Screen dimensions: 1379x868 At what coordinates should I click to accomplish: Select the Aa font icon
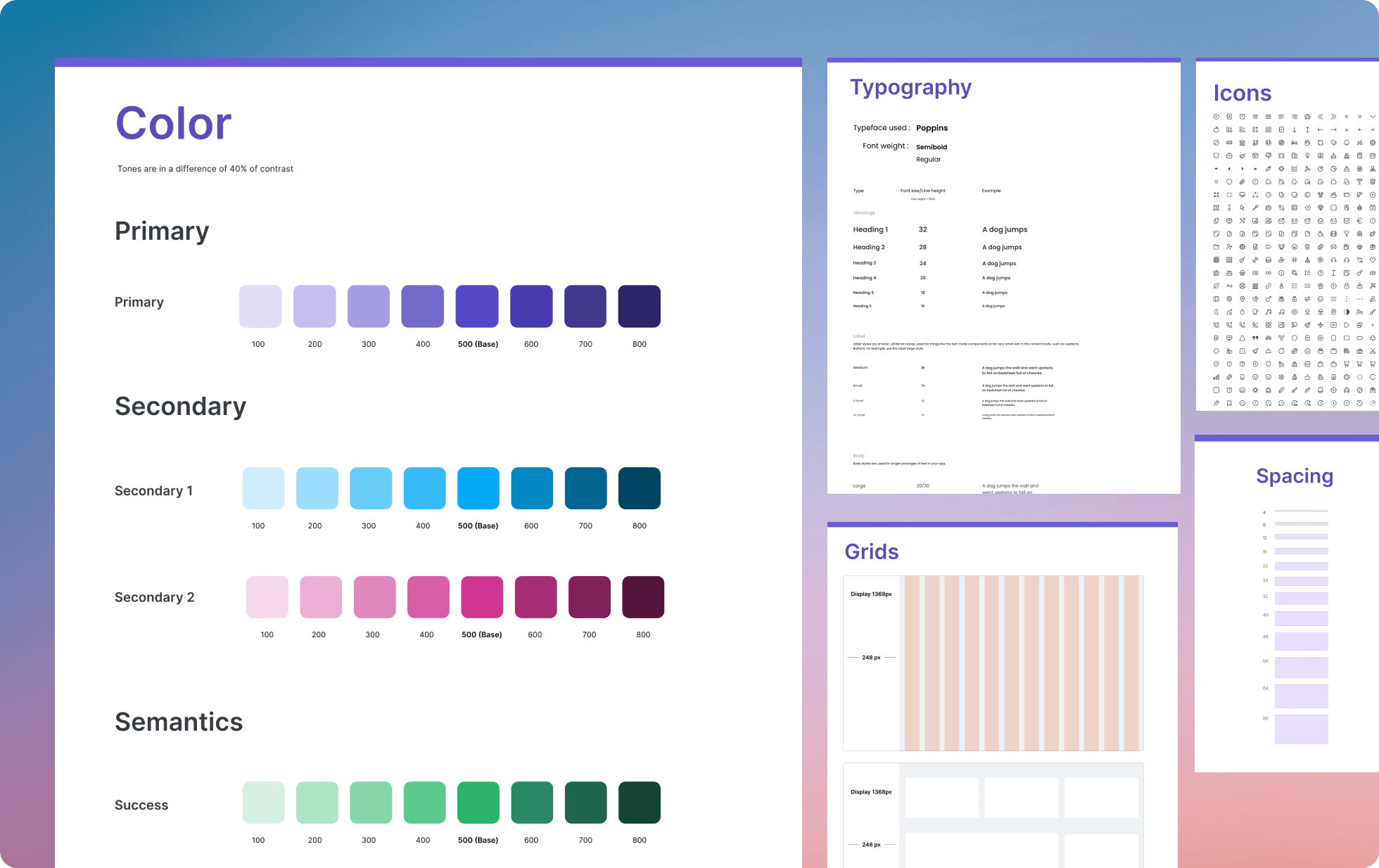pyautogui.click(x=1229, y=286)
